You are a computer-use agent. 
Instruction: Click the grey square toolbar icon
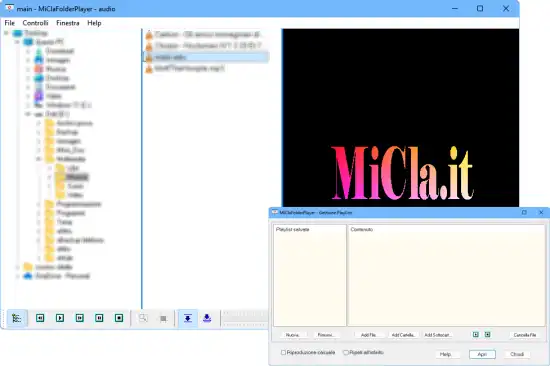(x=163, y=318)
